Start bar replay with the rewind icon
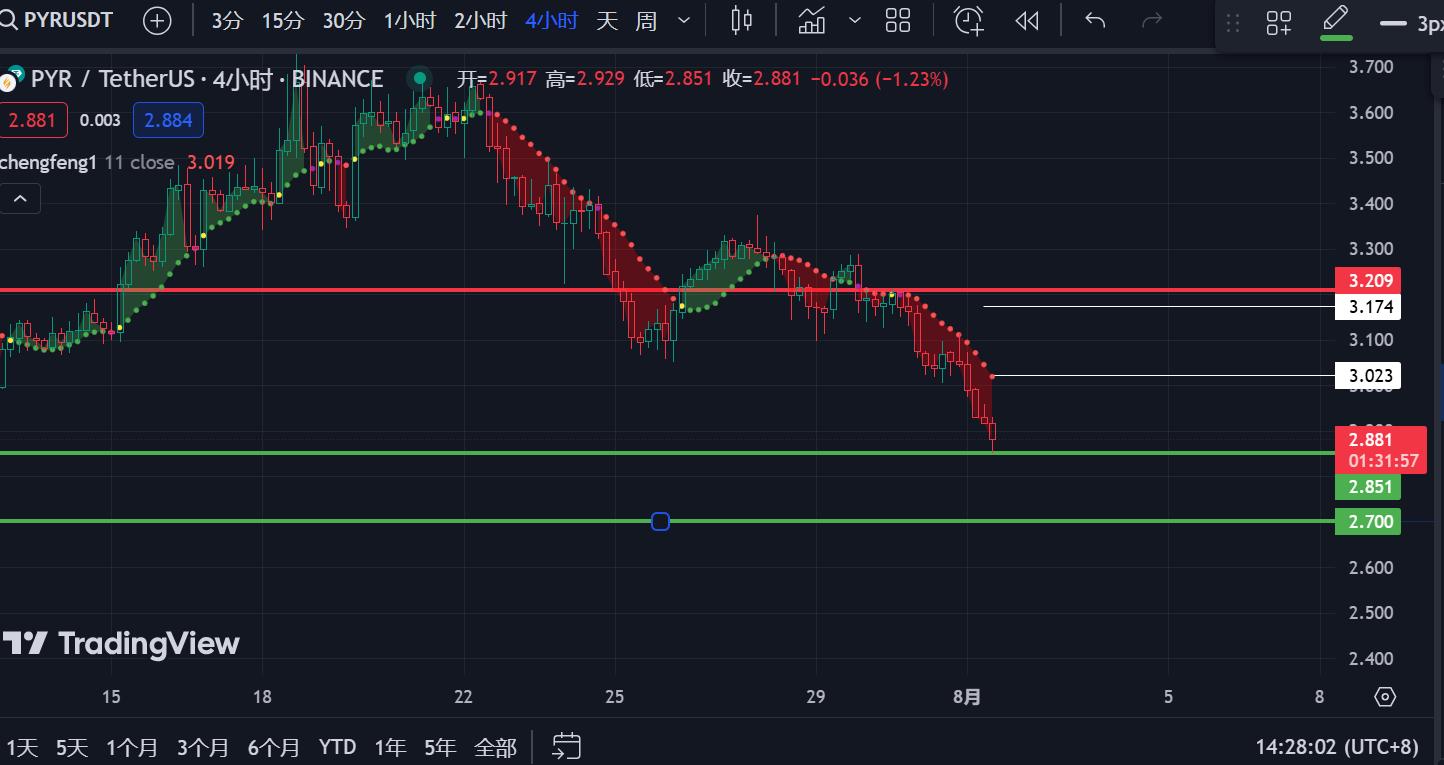1444x765 pixels. [1027, 20]
